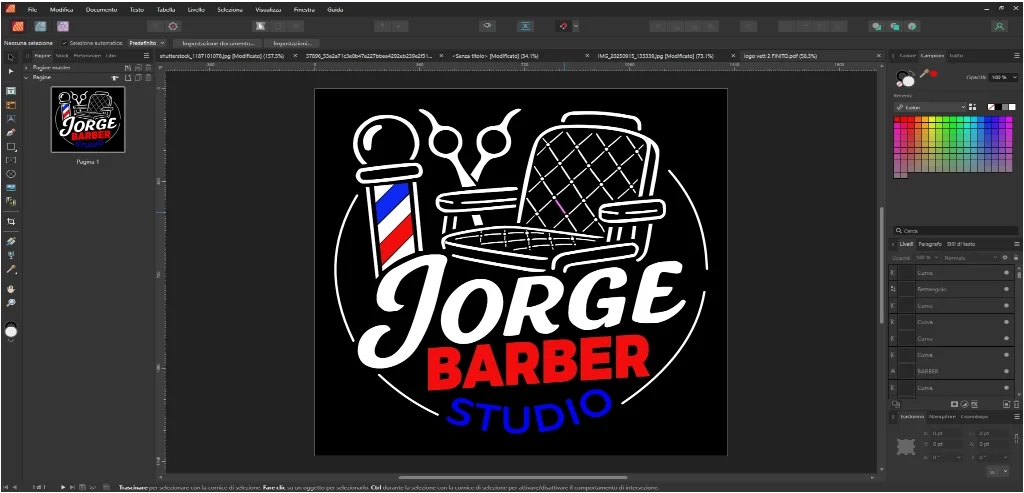Click the account profile icon
This screenshot has height=493, width=1024.
point(998,26)
